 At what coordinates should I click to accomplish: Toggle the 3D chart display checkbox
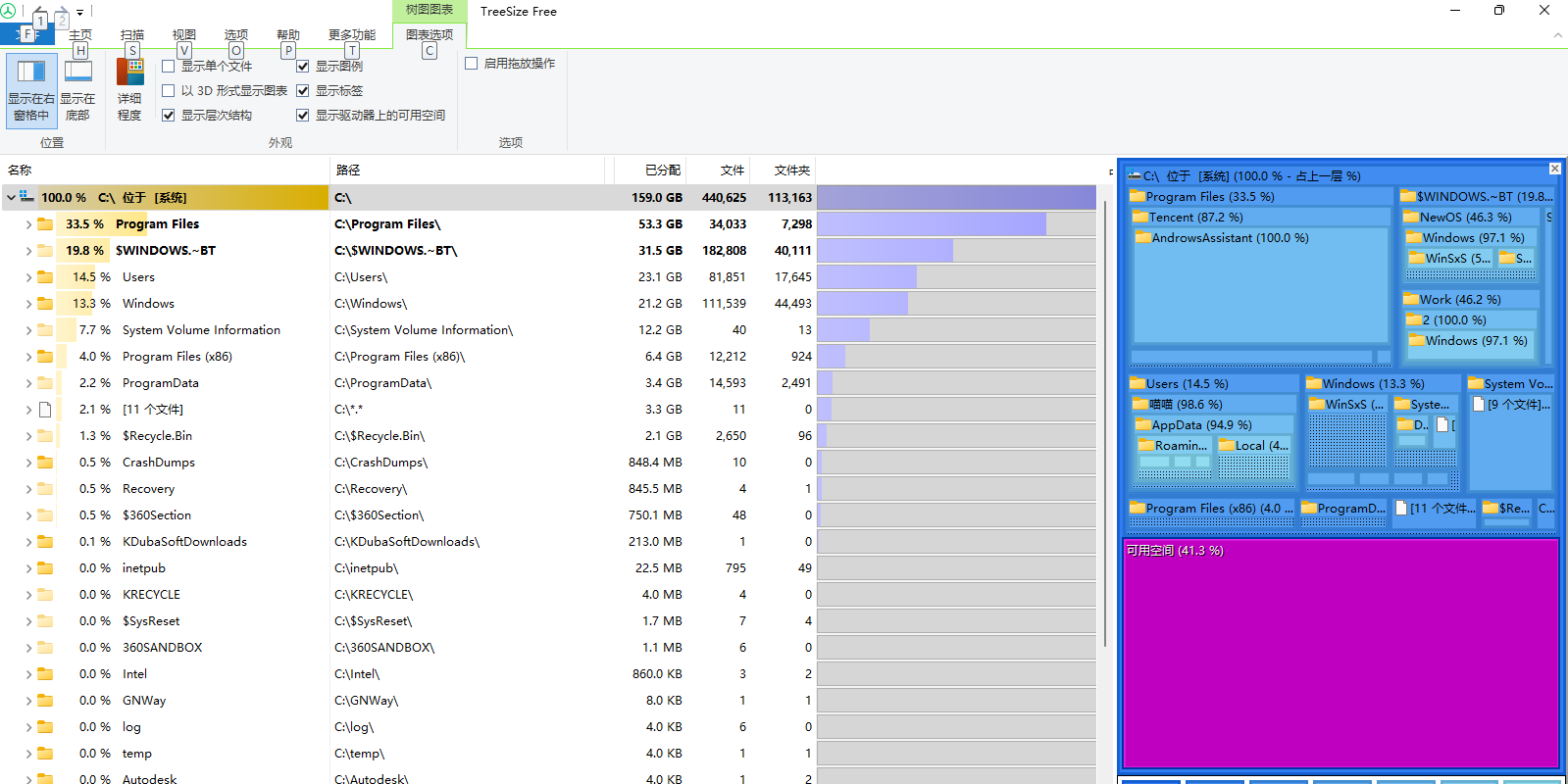(x=169, y=91)
